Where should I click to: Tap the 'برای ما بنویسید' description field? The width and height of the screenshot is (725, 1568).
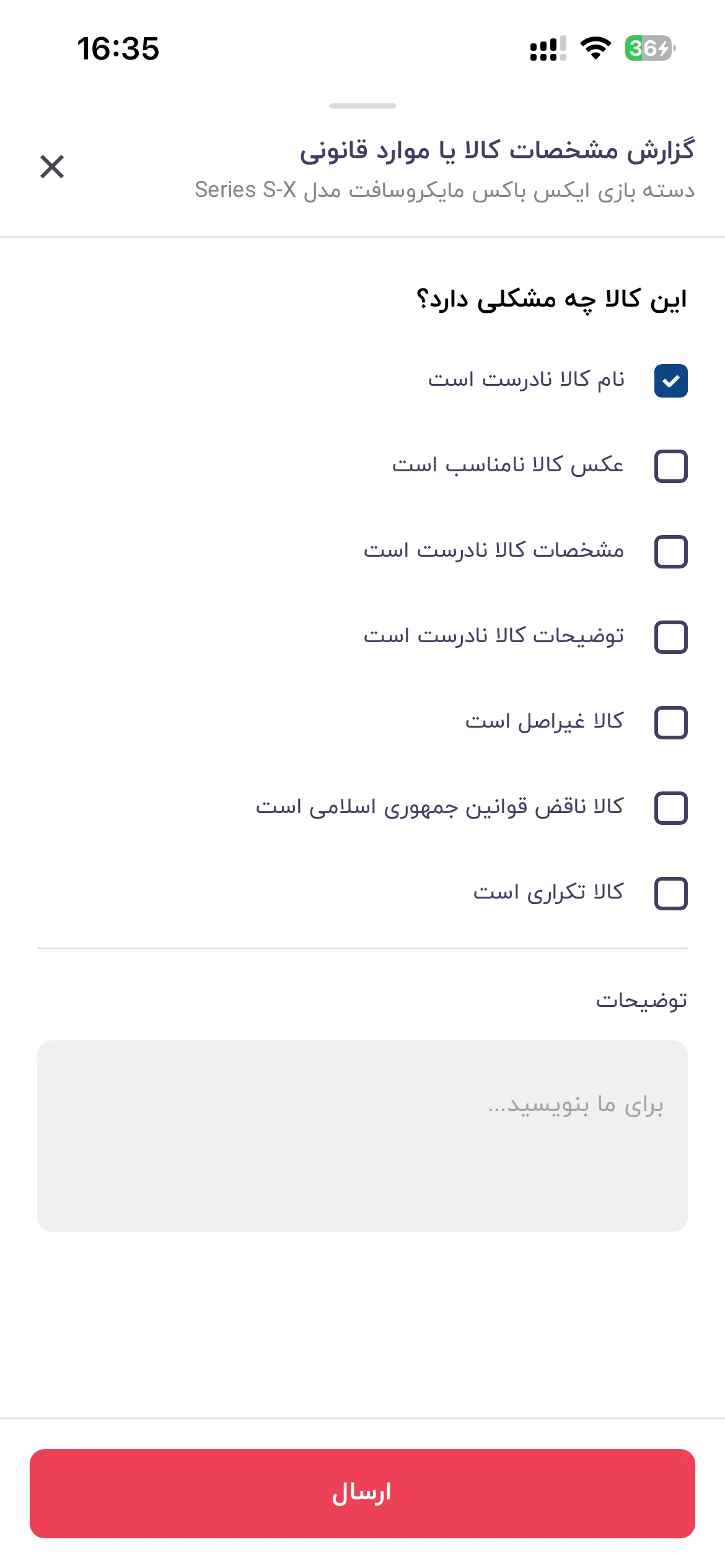[362, 1136]
